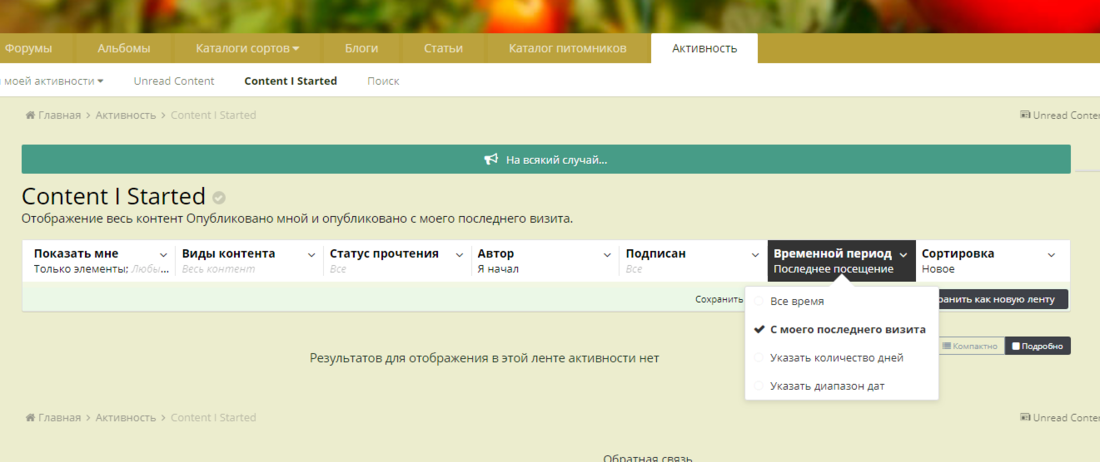Open the 'Подписан' filter dropdown

coord(692,261)
